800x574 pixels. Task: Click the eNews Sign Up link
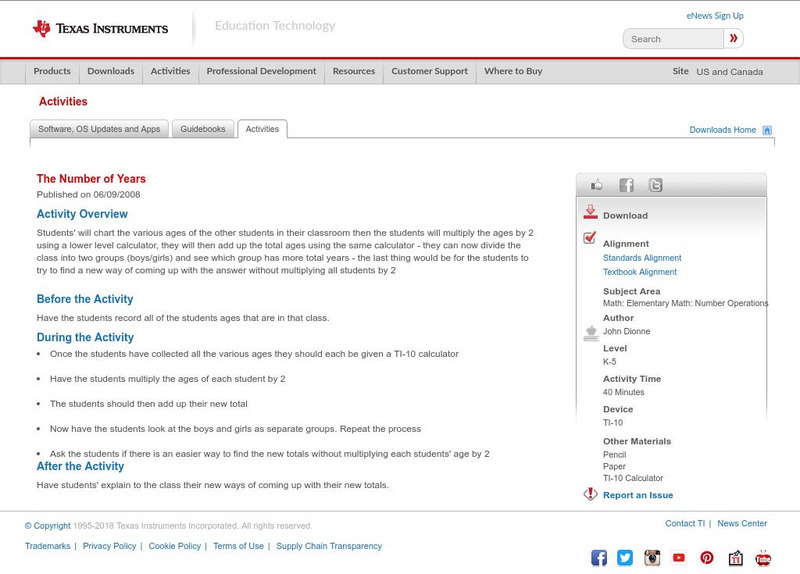(715, 16)
